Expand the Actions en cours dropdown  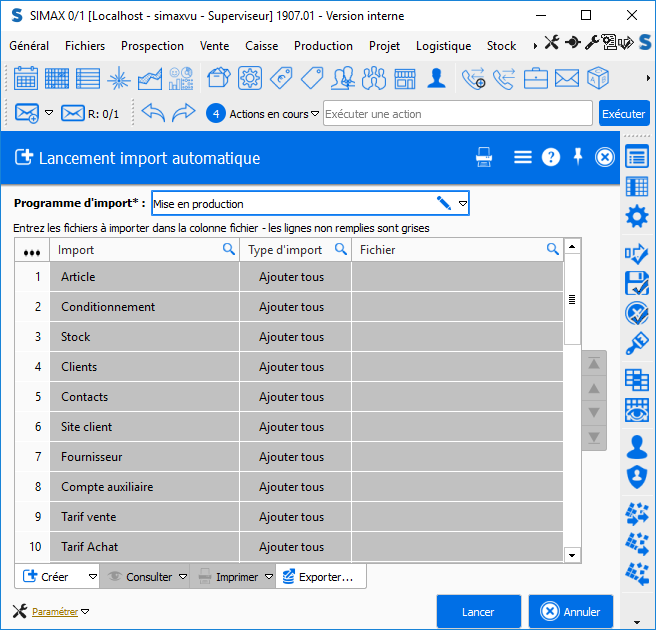click(x=315, y=114)
